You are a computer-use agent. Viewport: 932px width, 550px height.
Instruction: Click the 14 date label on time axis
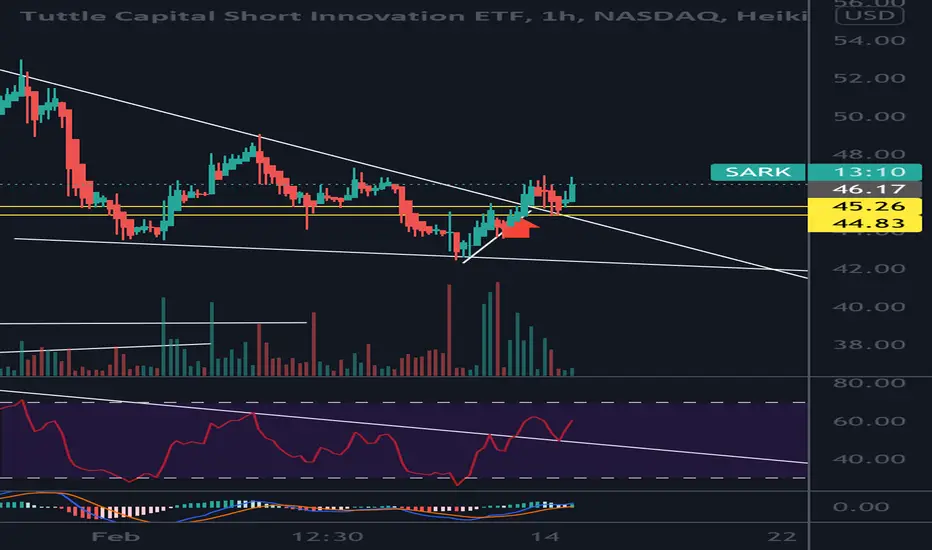(x=545, y=536)
